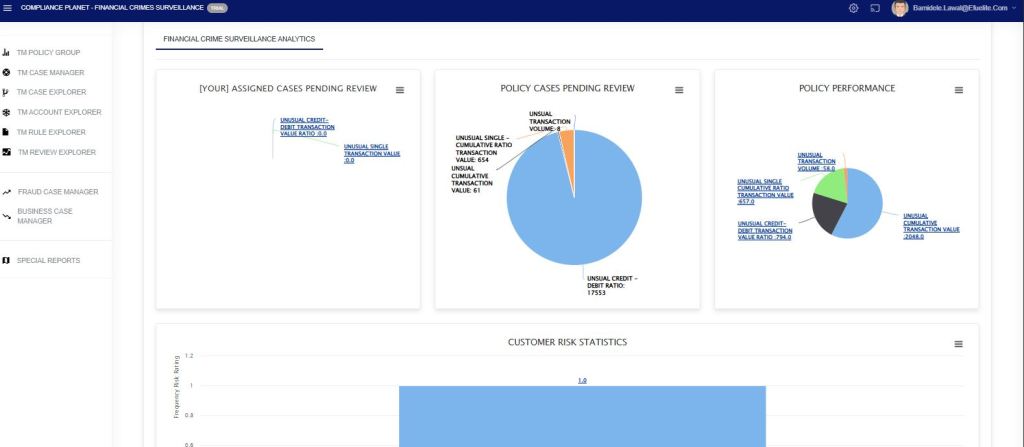
Task: Click the user avatar picture
Action: coord(898,8)
